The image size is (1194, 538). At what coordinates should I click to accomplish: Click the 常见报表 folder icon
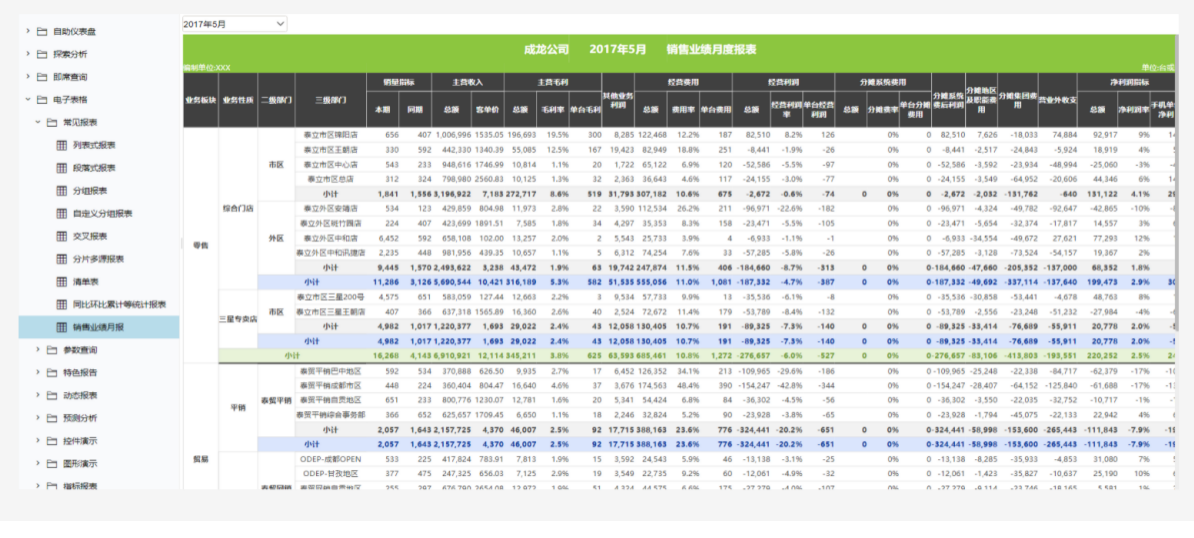pos(51,123)
